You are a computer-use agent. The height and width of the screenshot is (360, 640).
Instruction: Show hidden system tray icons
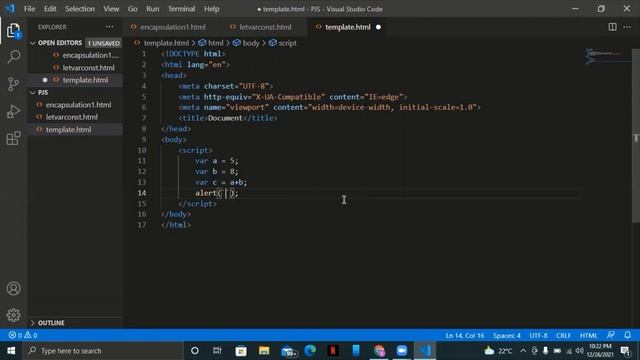tap(523, 351)
